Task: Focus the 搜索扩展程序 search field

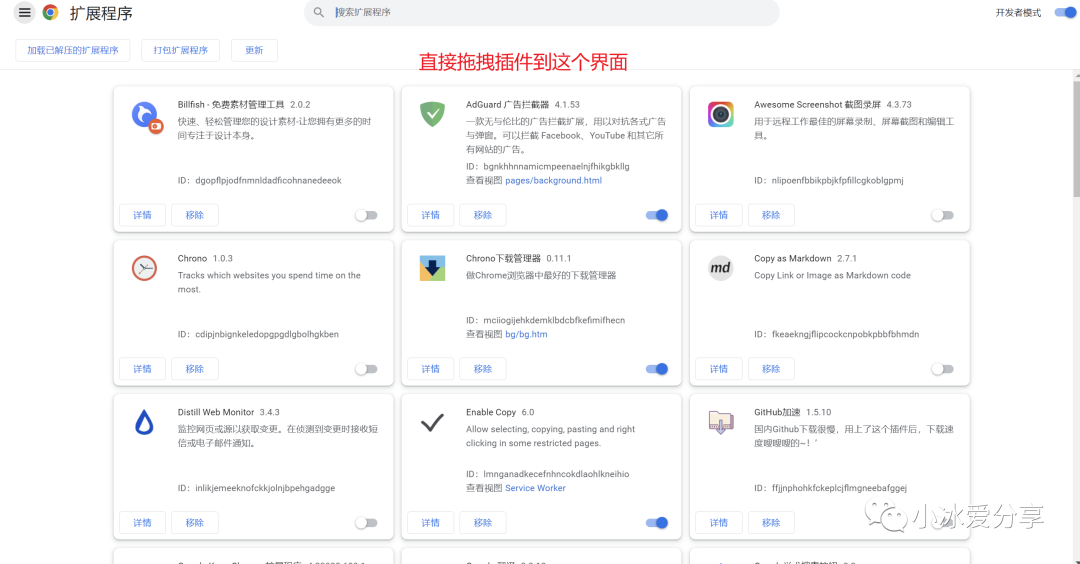Action: pos(541,12)
